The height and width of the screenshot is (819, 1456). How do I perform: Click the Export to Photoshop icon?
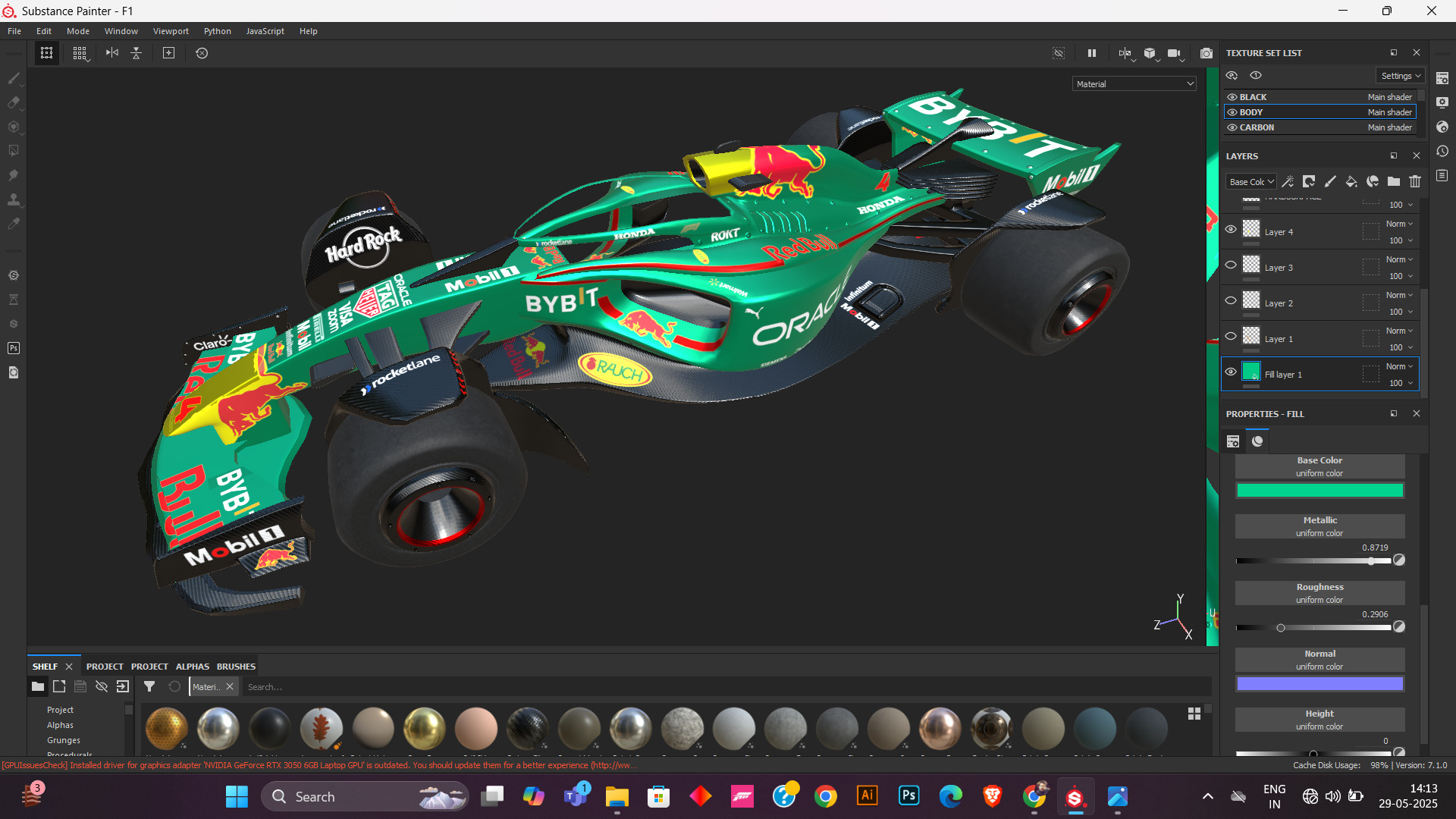14,348
